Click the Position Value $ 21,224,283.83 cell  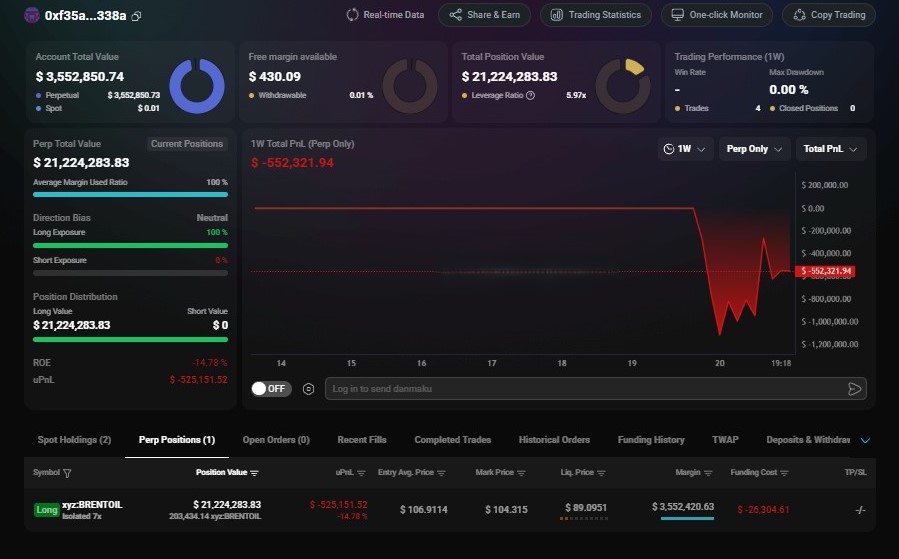(x=227, y=505)
